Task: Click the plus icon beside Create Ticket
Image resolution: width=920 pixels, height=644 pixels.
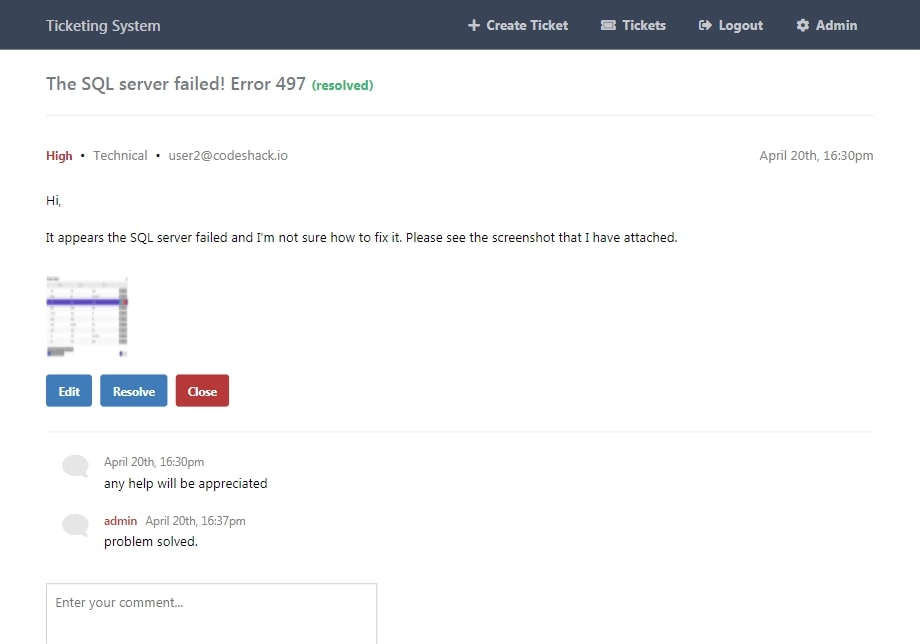Action: (473, 25)
